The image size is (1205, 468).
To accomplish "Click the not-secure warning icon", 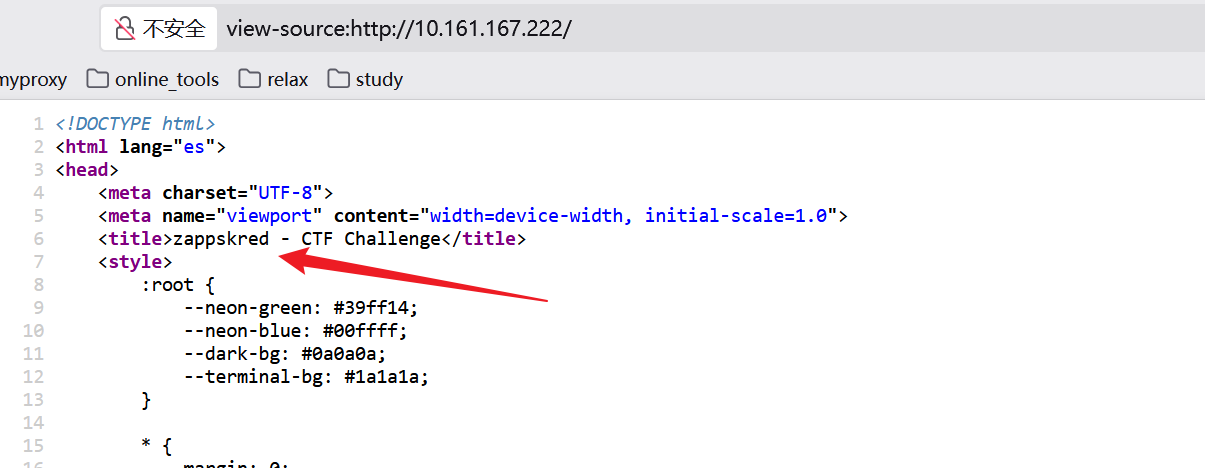I will coord(125,28).
